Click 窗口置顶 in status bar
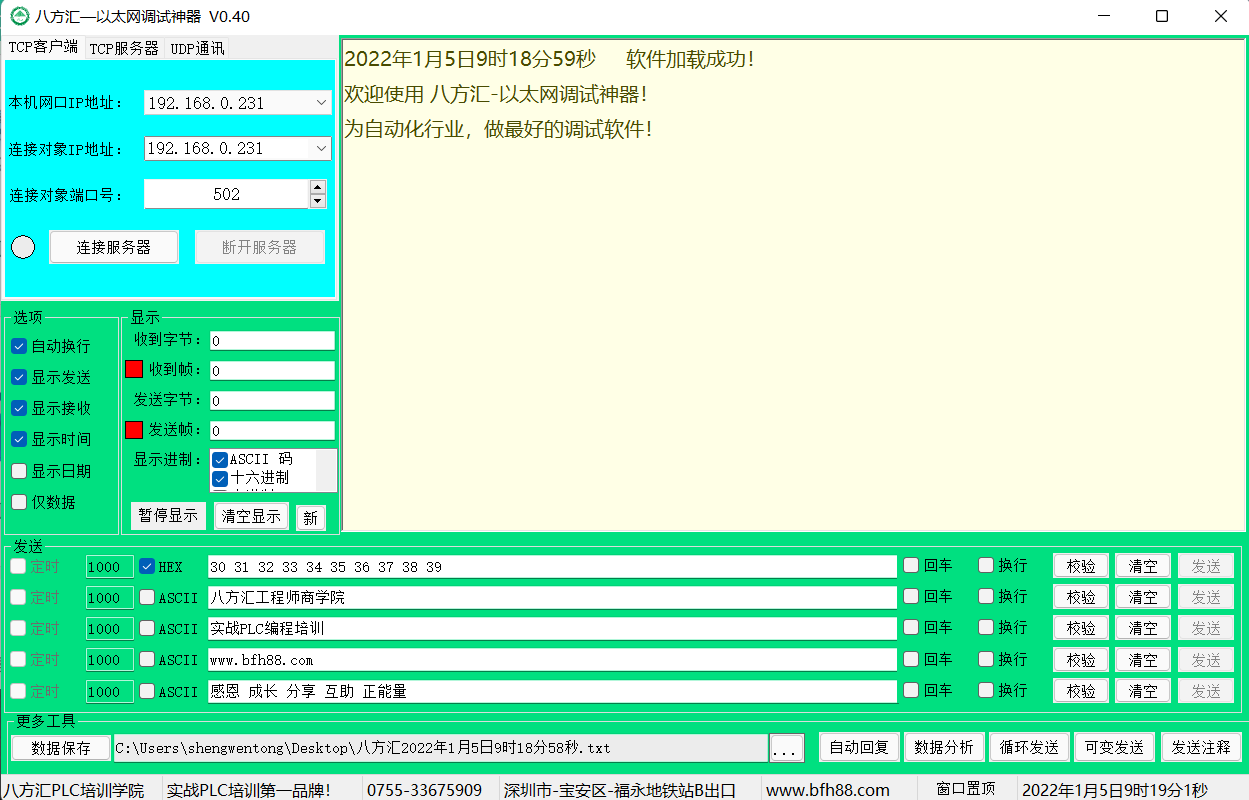The height and width of the screenshot is (800, 1249). coord(966,789)
